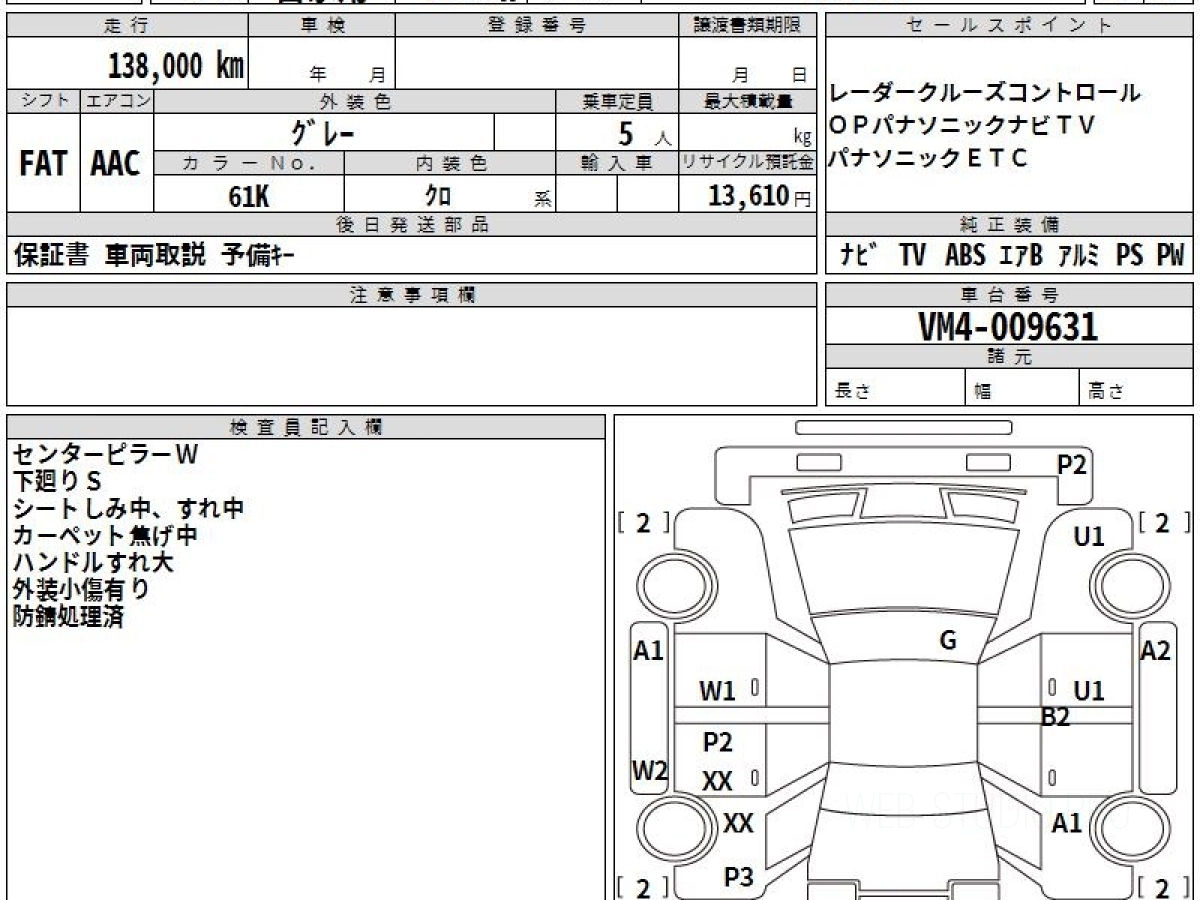
Task: Click the 長さ dimension label
Action: pyautogui.click(x=853, y=392)
